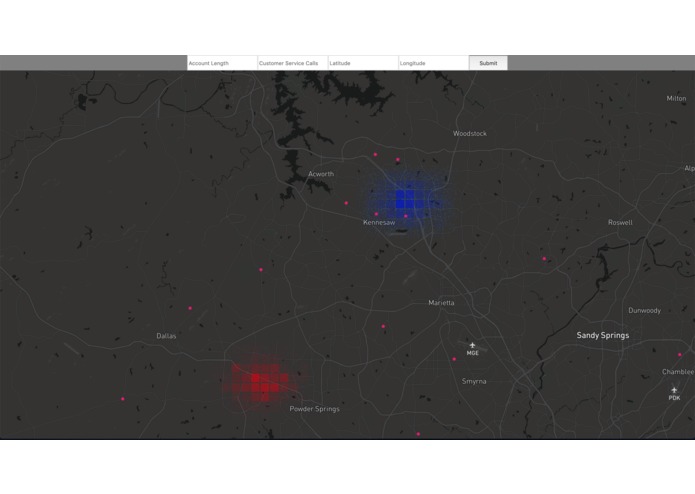Click the Smyrna map label
The height and width of the screenshot is (494, 695).
pyautogui.click(x=474, y=381)
